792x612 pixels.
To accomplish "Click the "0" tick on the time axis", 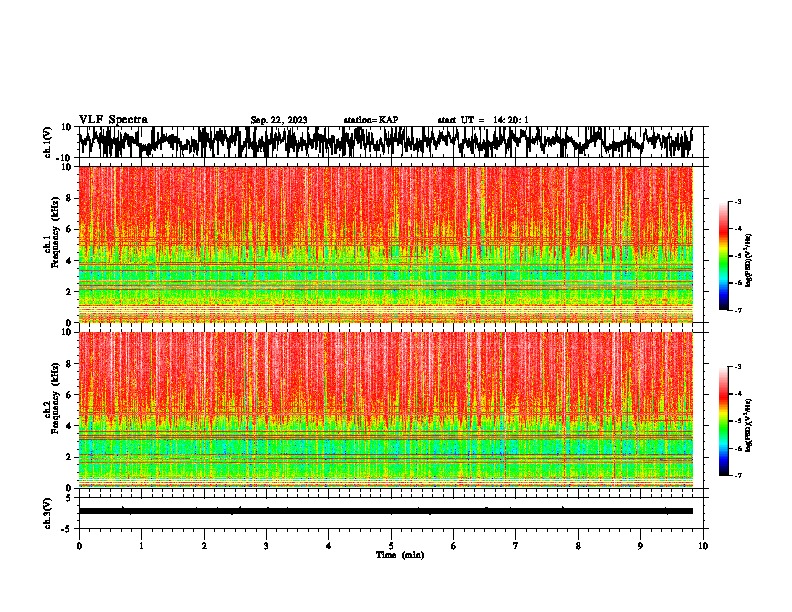I will pyautogui.click(x=79, y=546).
